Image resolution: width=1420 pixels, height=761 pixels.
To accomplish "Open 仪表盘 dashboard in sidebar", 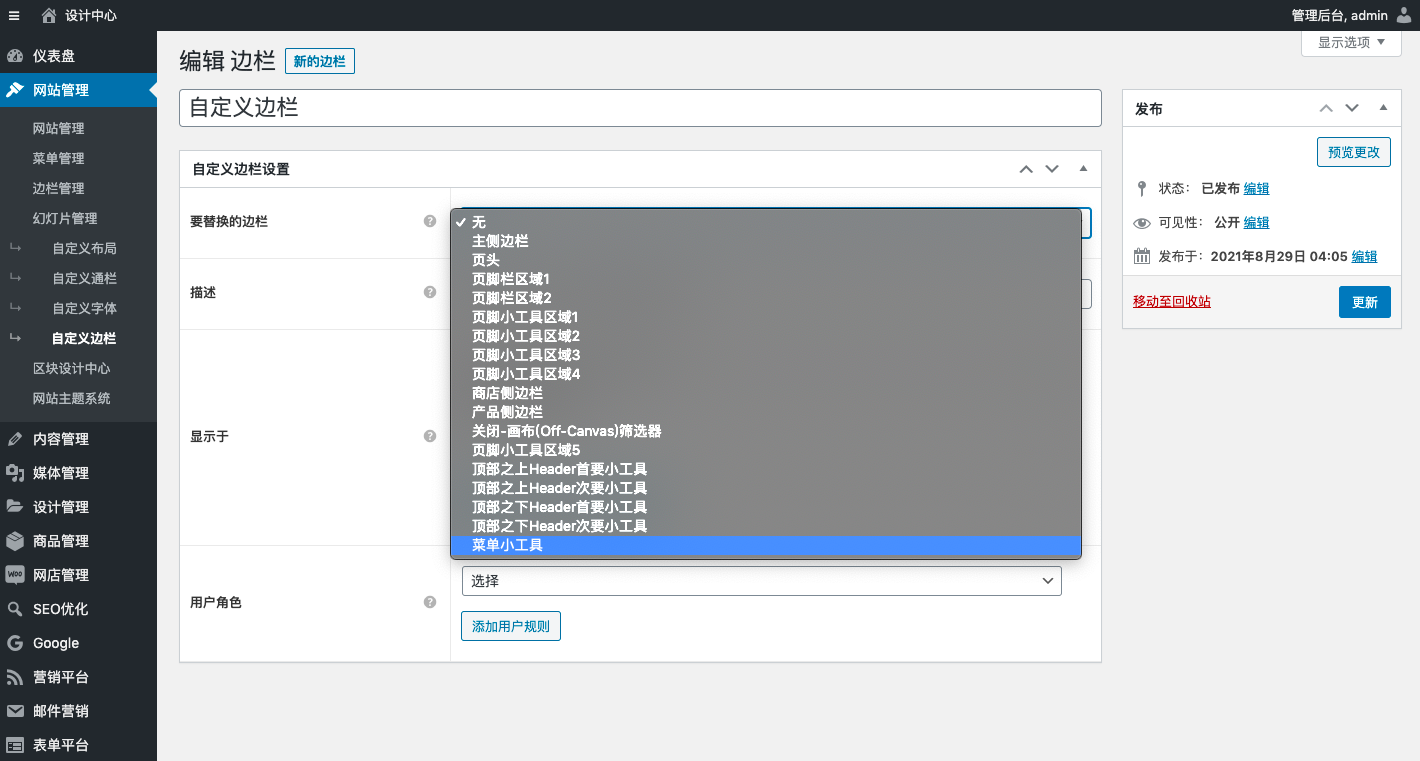I will click(54, 56).
